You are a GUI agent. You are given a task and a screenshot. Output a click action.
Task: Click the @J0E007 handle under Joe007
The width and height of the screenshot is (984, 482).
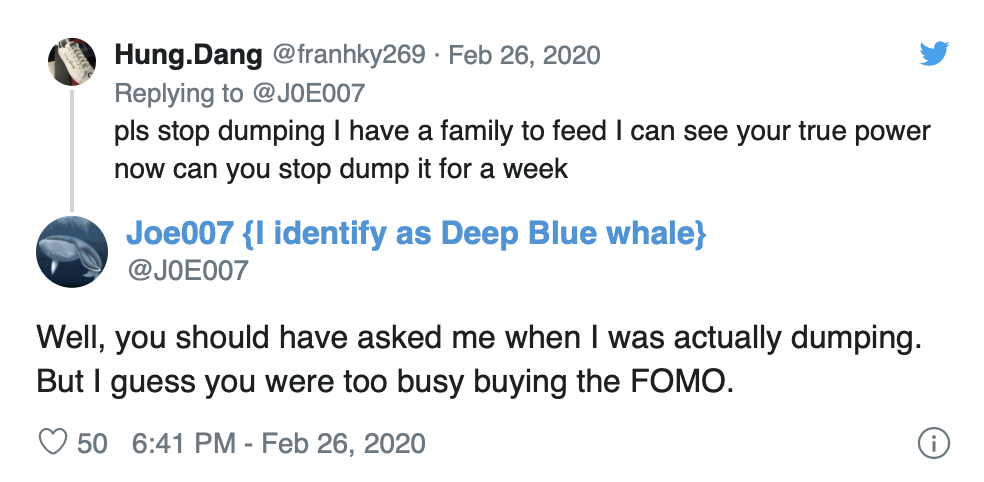pos(188,270)
